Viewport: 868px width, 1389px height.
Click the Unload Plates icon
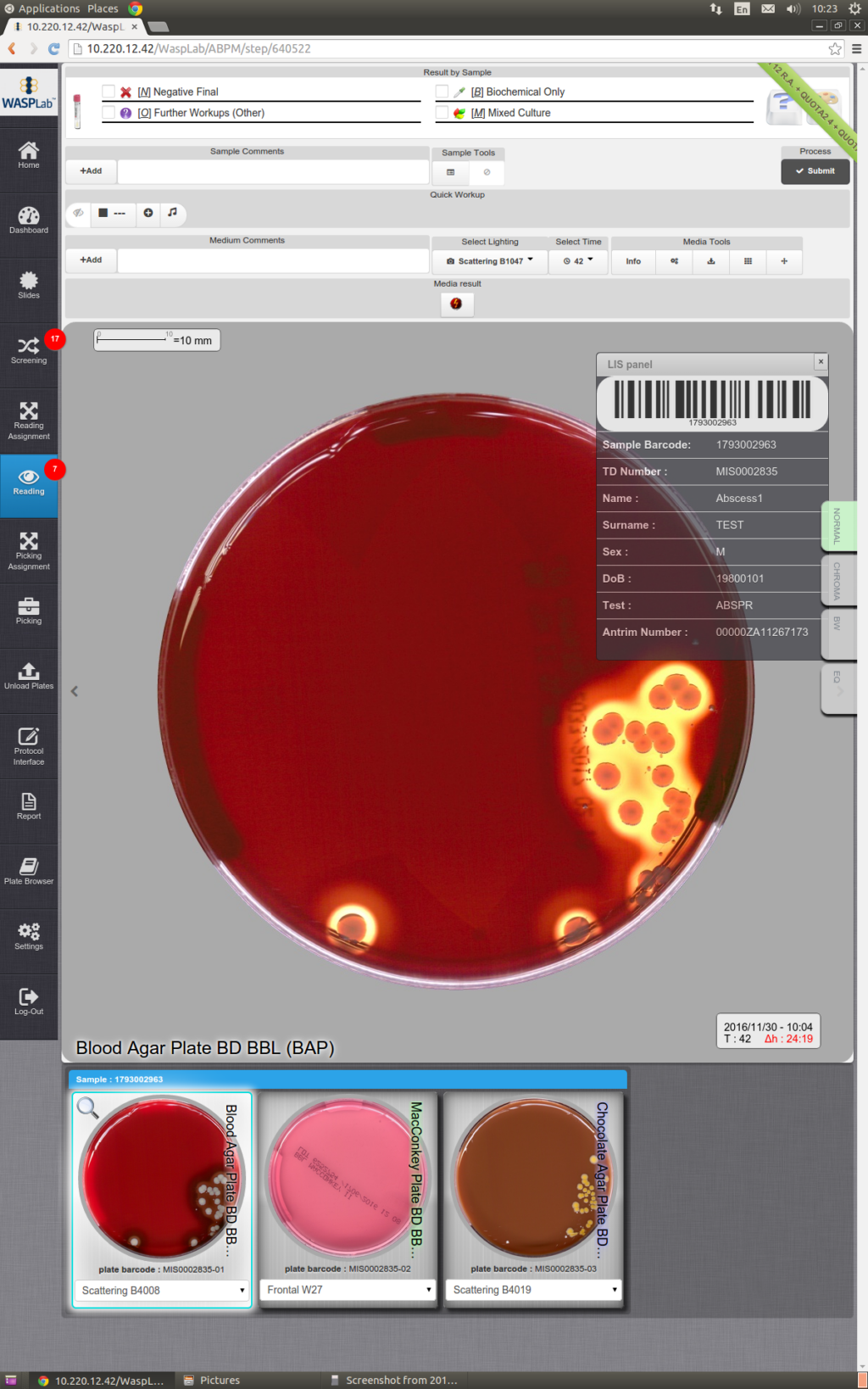click(29, 675)
